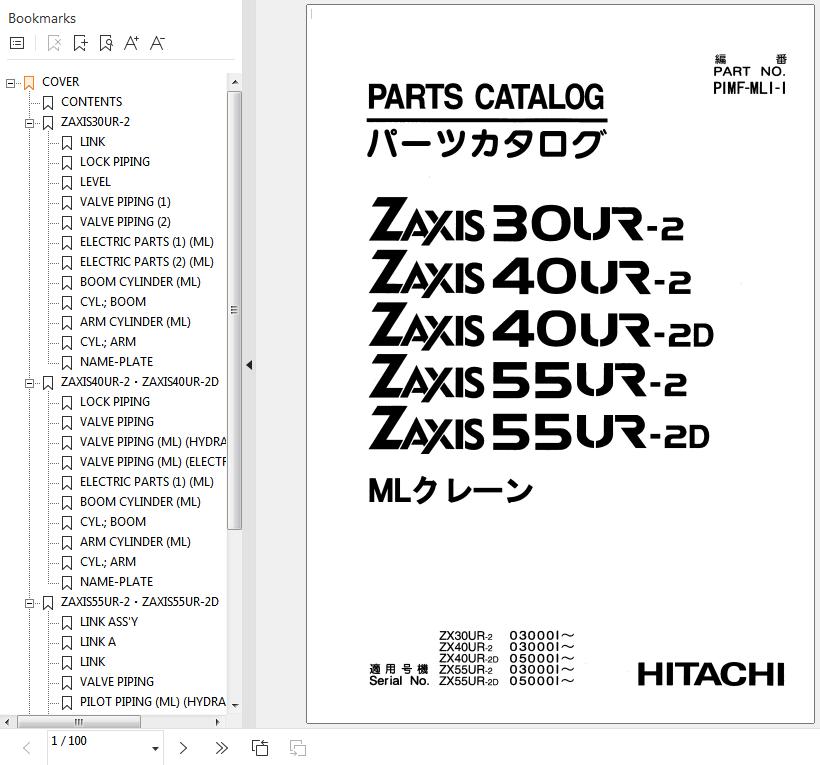Jump to the last page double arrow
Image resolution: width=820 pixels, height=765 pixels.
click(x=222, y=748)
